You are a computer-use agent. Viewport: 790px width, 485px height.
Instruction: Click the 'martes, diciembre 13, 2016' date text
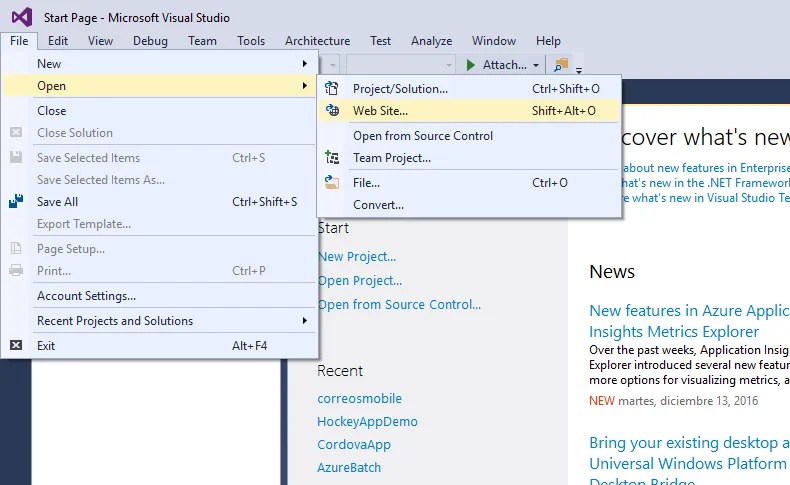[x=688, y=401]
